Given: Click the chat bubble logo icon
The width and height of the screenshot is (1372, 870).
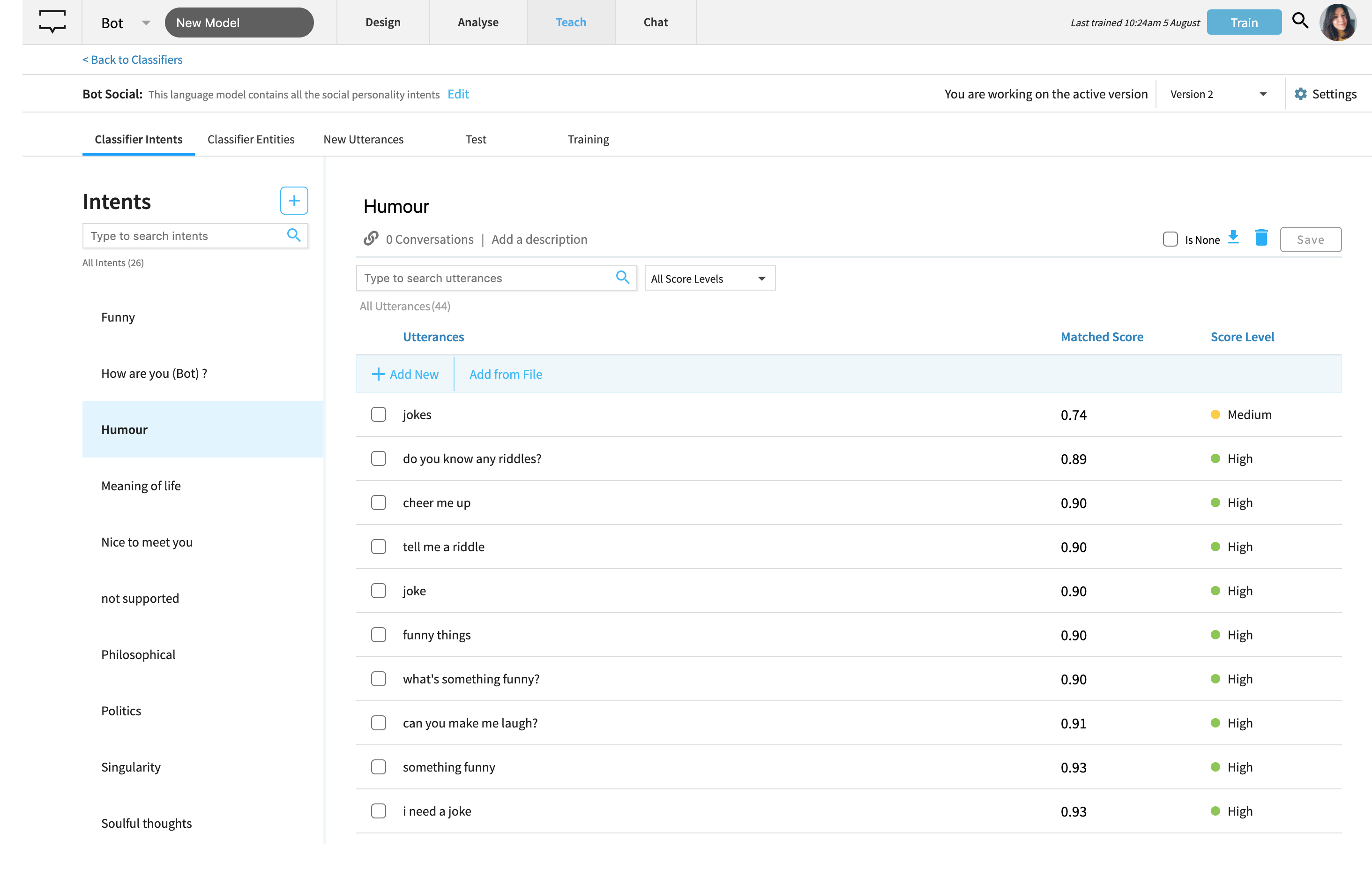Looking at the screenshot, I should click(x=52, y=22).
